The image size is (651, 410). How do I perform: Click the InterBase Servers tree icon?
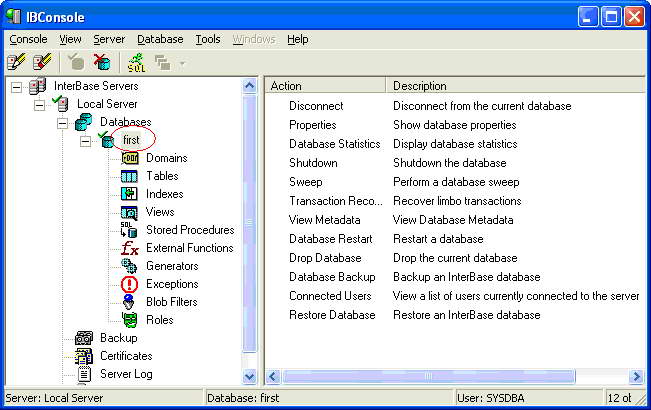pos(37,86)
